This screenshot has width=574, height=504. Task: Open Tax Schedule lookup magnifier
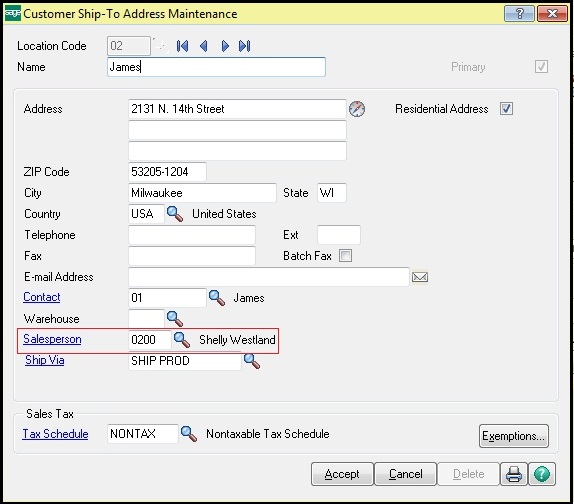pos(189,434)
